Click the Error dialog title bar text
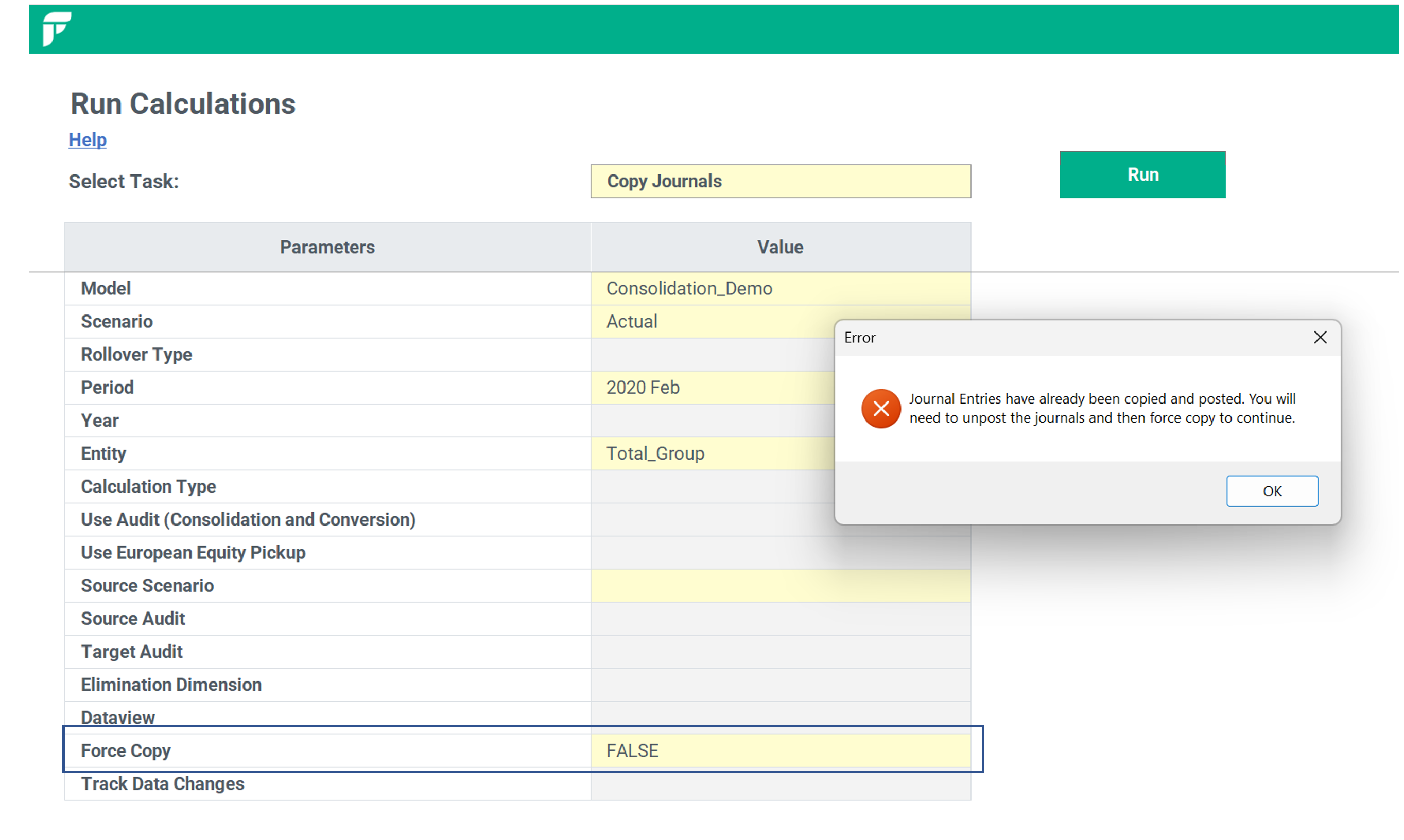Image resolution: width=1404 pixels, height=840 pixels. tap(859, 338)
